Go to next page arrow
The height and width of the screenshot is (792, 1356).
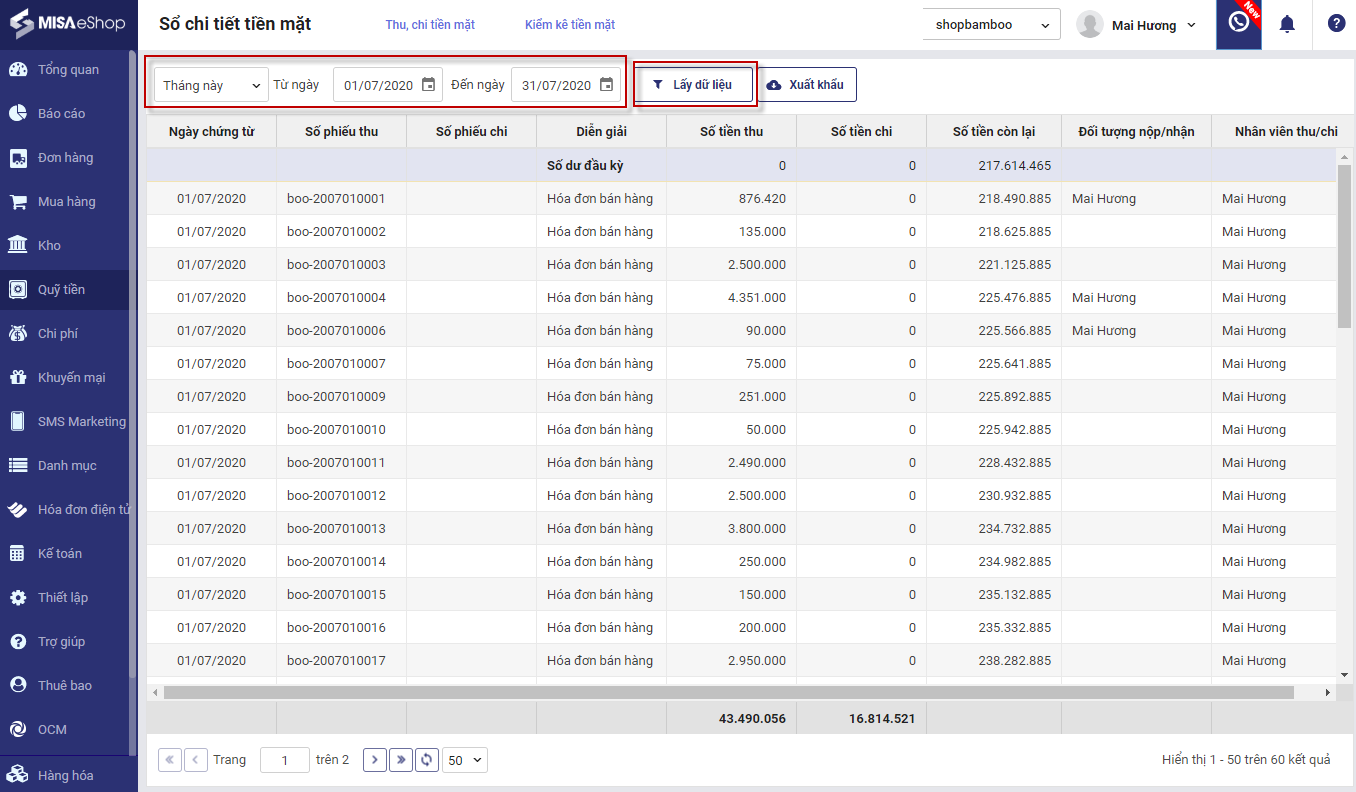tap(375, 760)
